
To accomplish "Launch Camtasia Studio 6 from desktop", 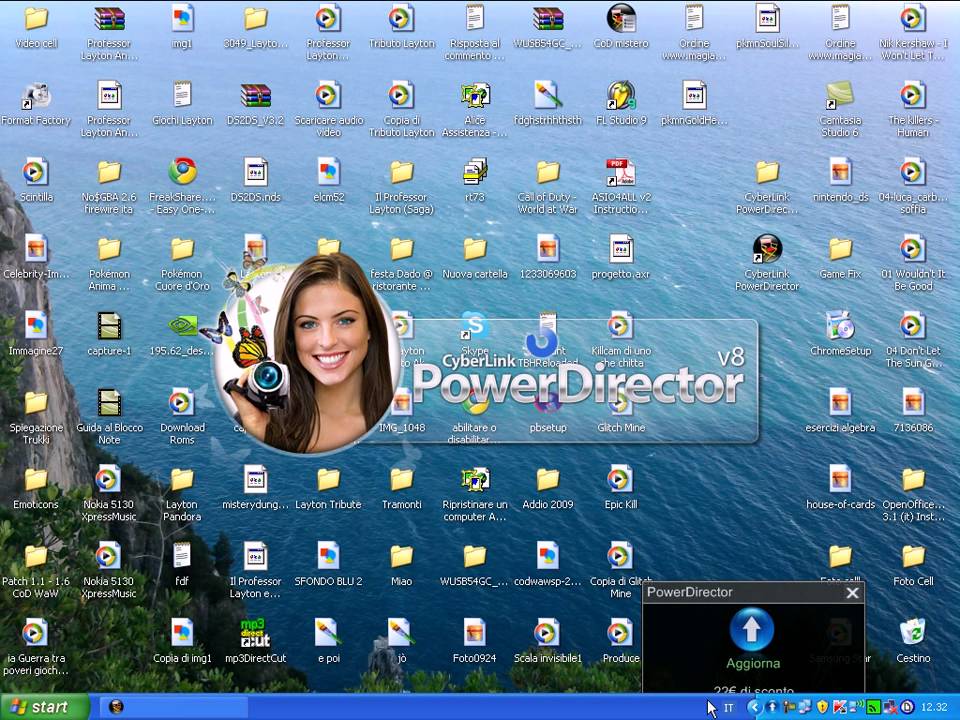I will point(840,96).
